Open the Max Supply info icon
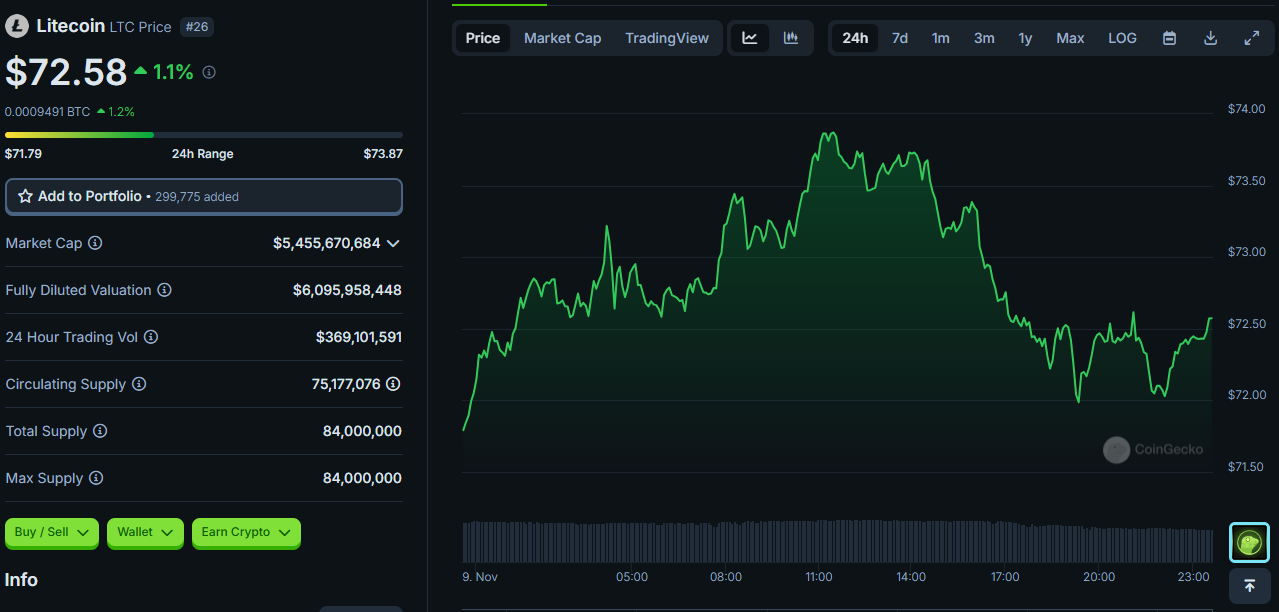This screenshot has height=612, width=1279. tap(96, 478)
